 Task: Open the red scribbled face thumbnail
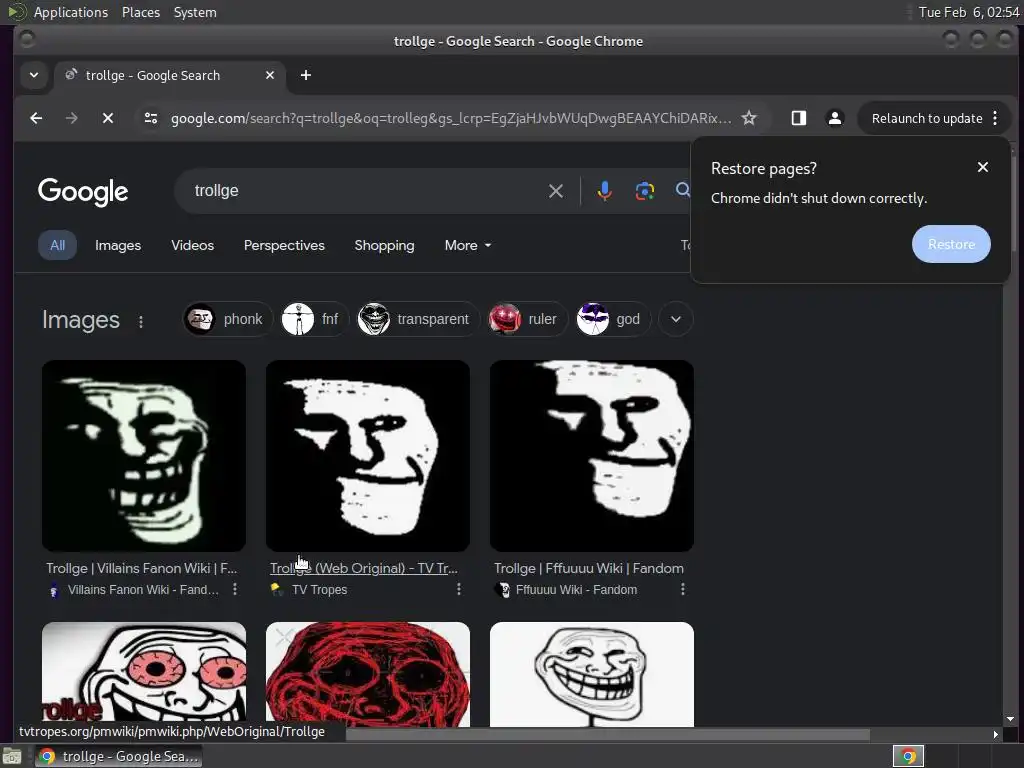[x=368, y=674]
